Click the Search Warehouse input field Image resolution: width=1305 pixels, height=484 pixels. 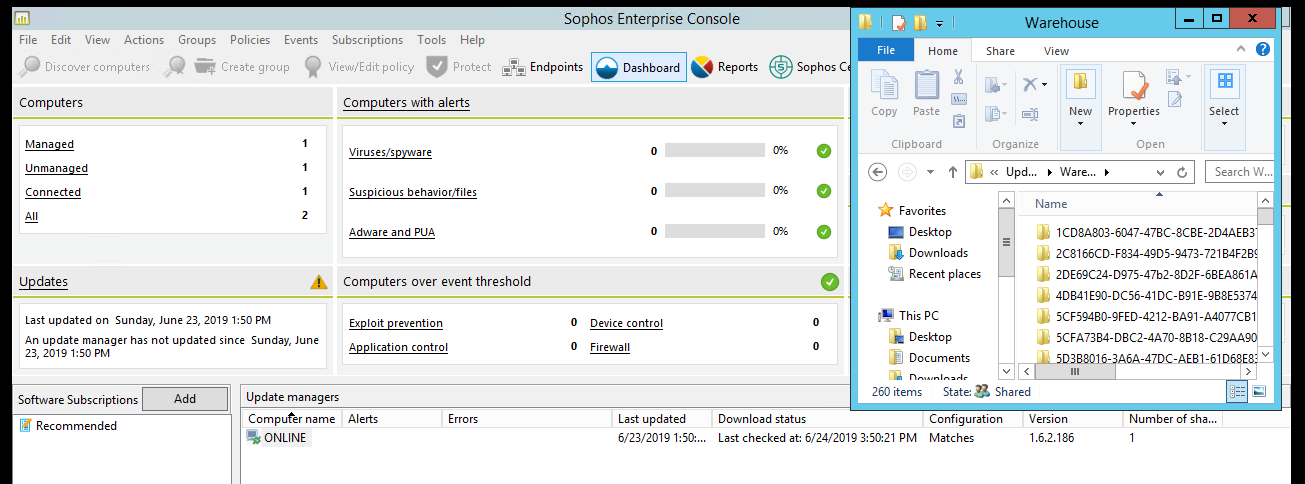1238,172
